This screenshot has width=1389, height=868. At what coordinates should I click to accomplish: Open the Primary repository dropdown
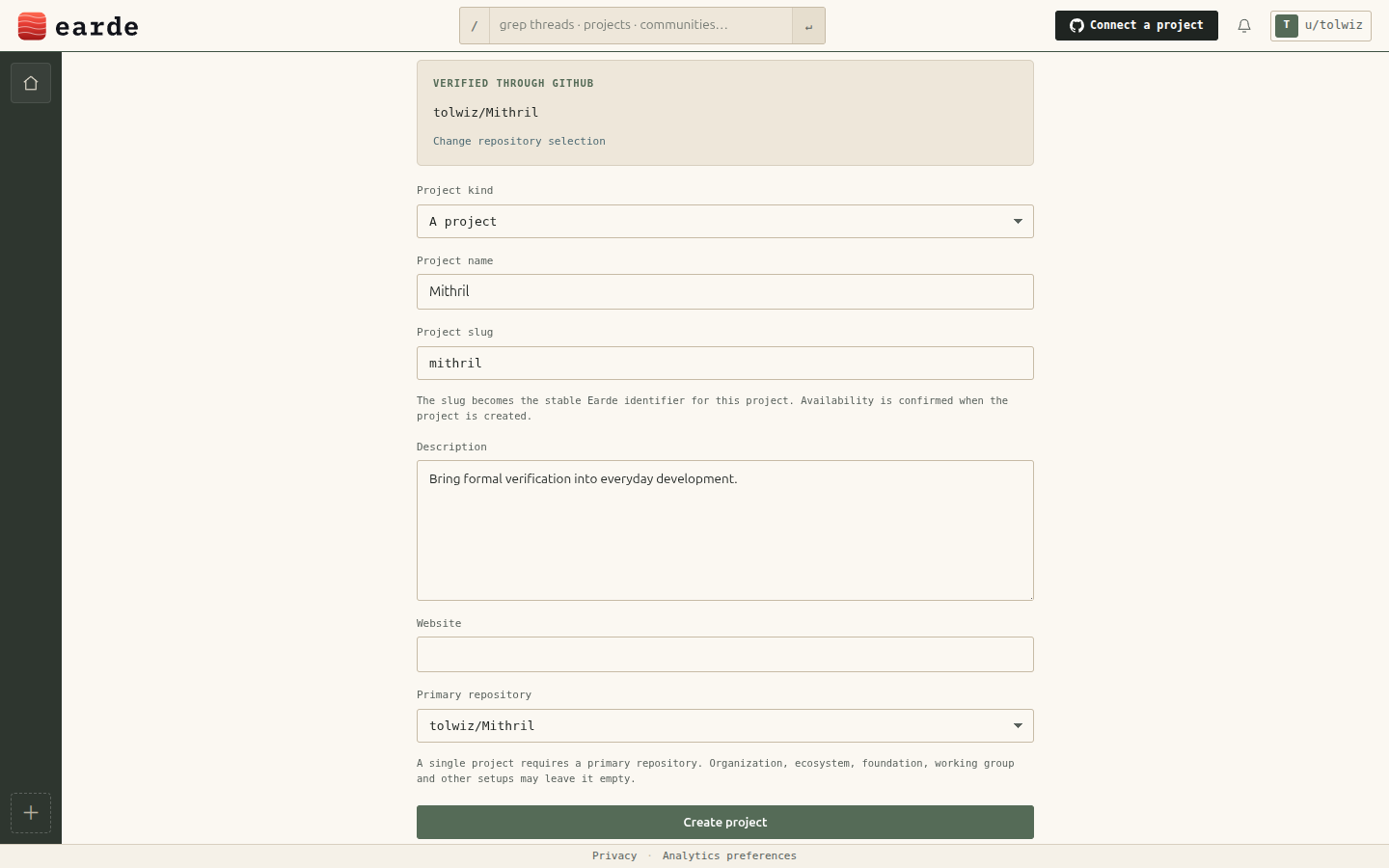725,726
